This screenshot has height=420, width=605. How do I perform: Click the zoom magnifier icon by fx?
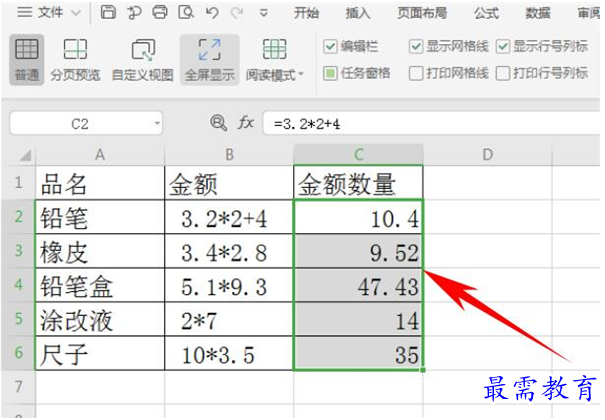pyautogui.click(x=218, y=123)
